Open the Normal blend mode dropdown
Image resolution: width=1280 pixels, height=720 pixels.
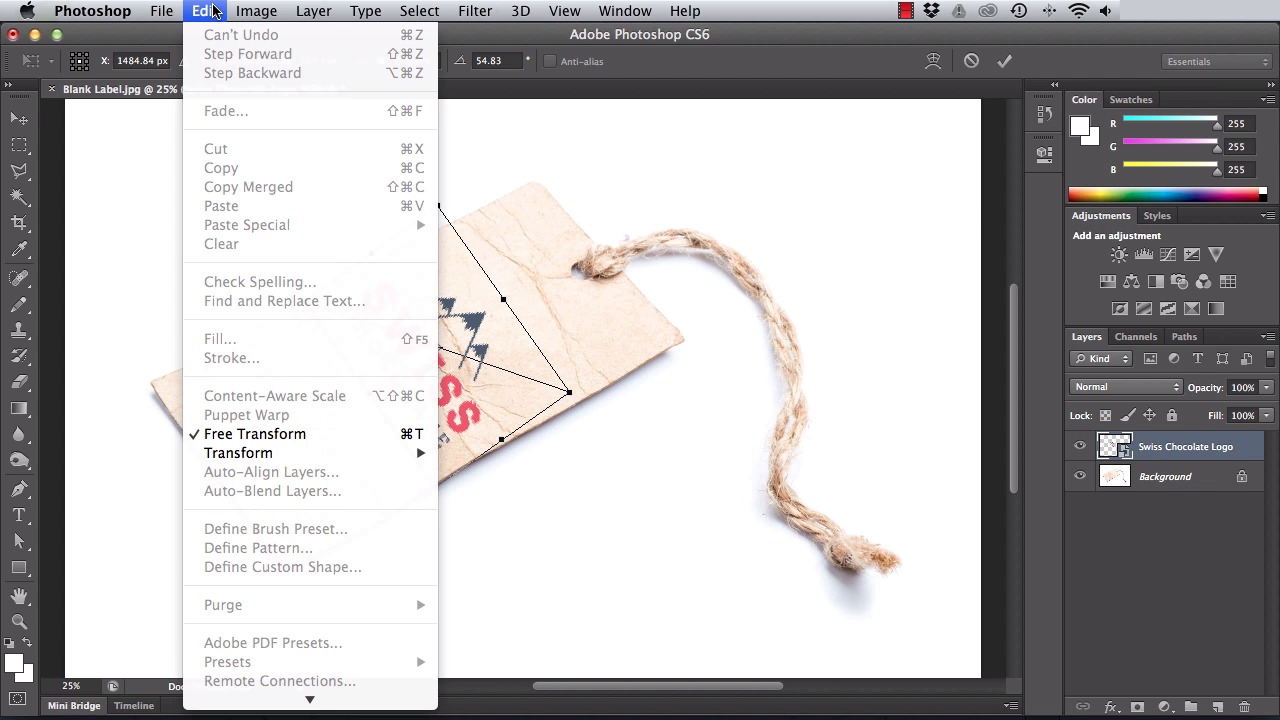[x=1126, y=388]
